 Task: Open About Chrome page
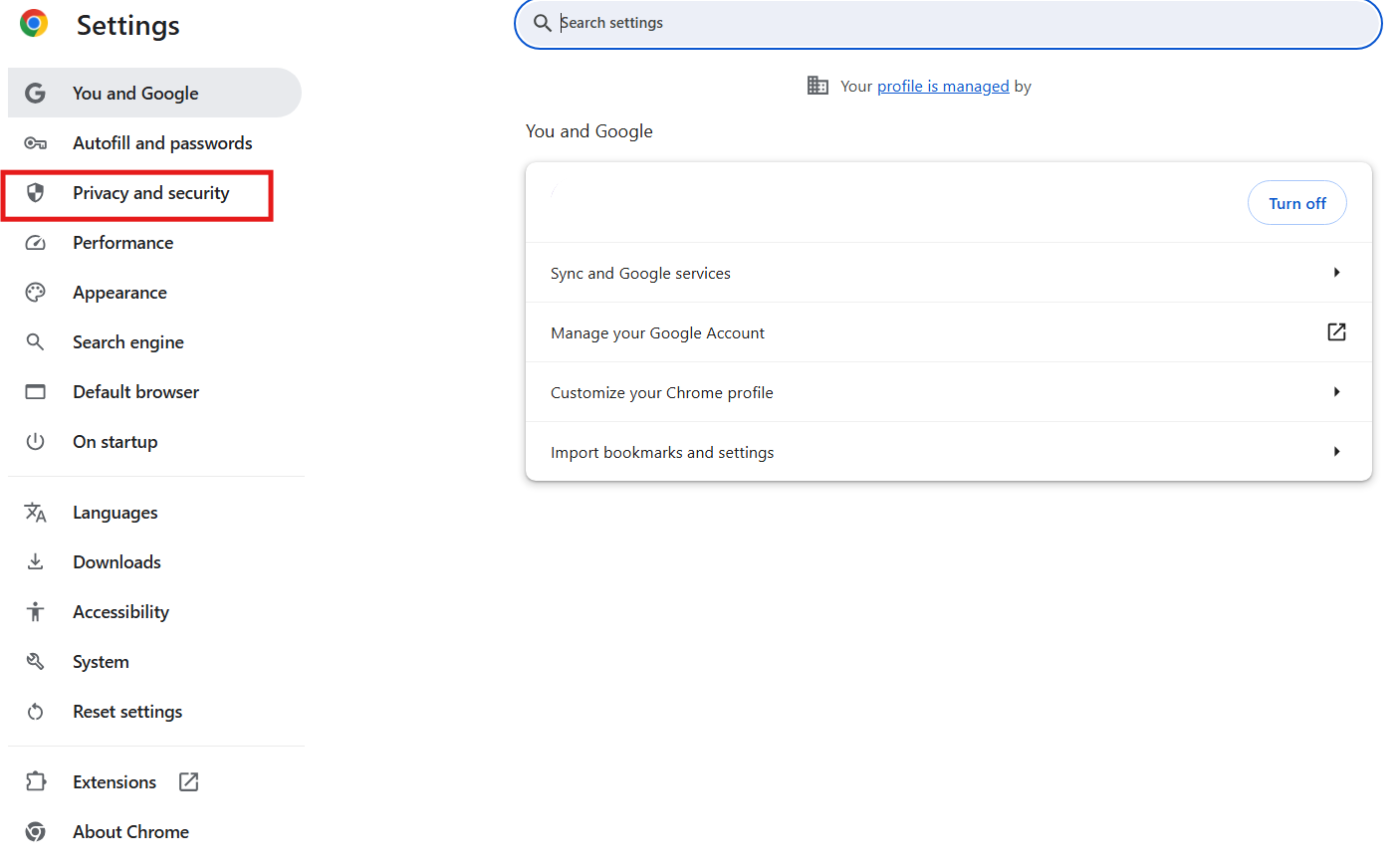coord(154,832)
